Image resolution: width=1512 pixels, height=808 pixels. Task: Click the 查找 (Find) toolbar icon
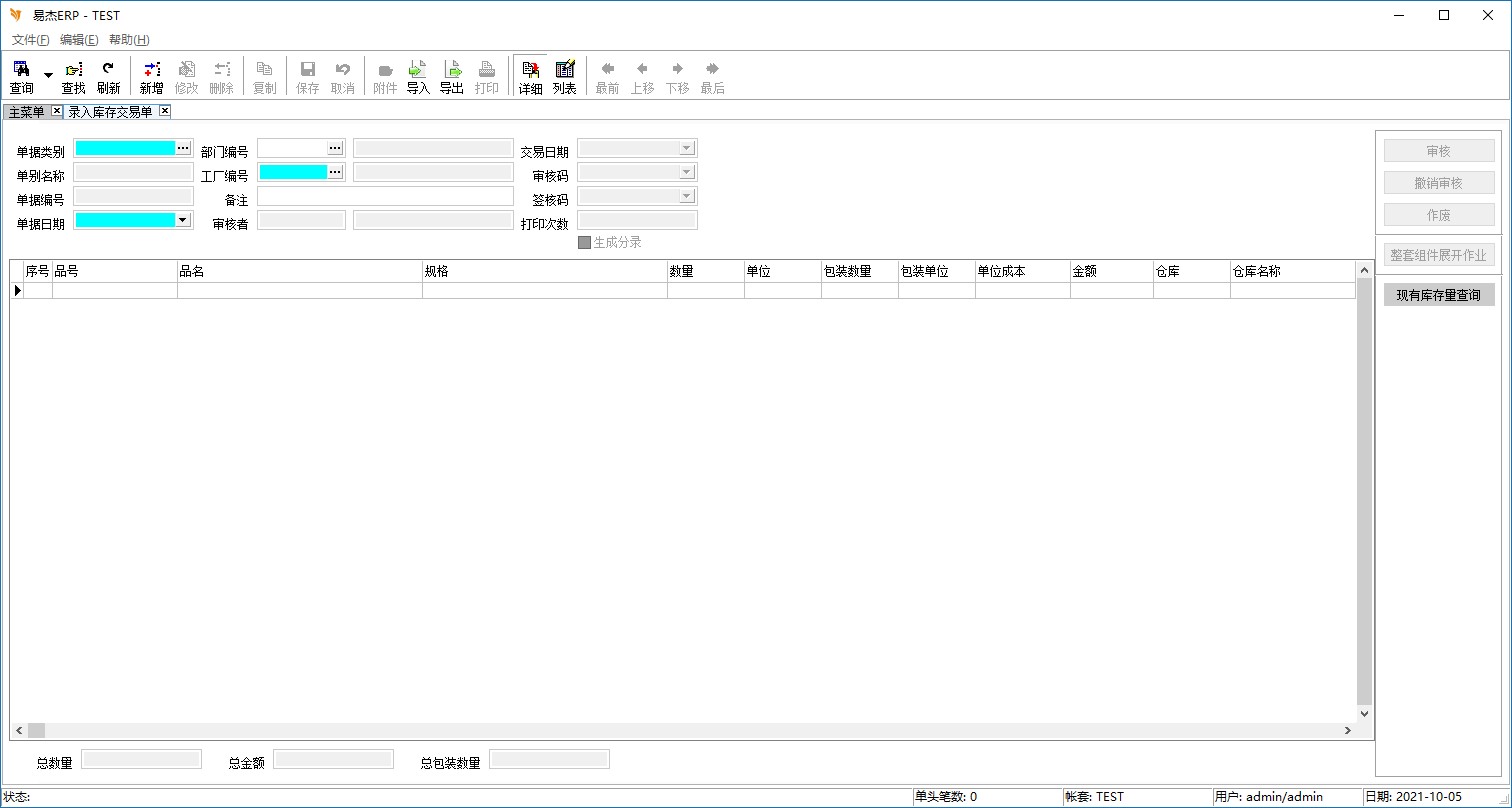74,77
